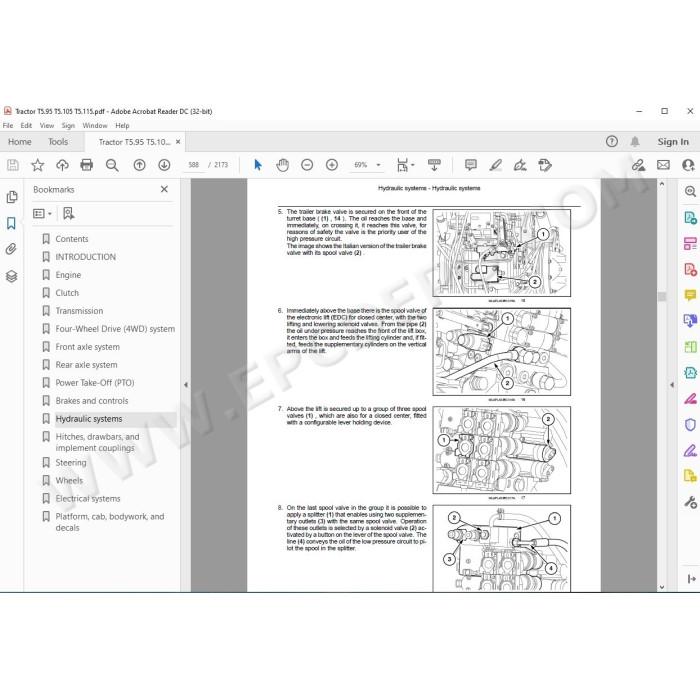
Task: Collapse left navigation pane arrow
Action: click(x=186, y=385)
